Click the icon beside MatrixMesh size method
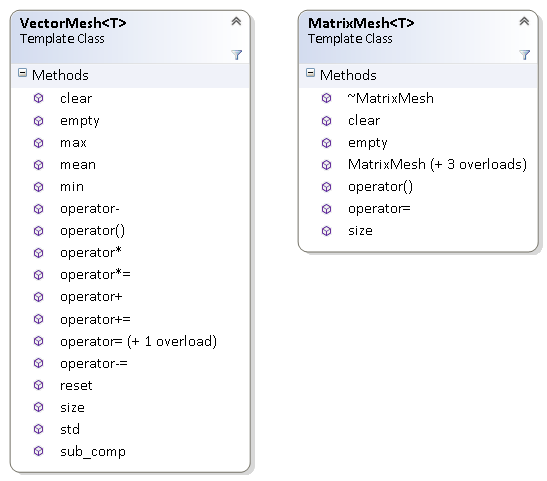The height and width of the screenshot is (481, 547). tap(326, 231)
